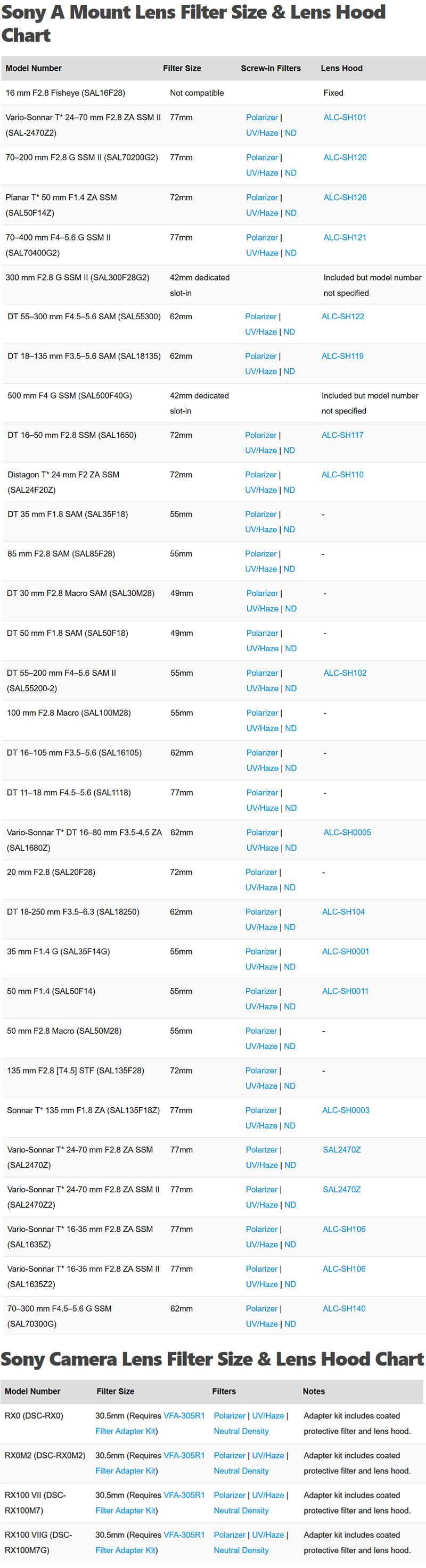
Task: Click the ALC-SH120 lens hood link
Action: pyautogui.click(x=345, y=157)
